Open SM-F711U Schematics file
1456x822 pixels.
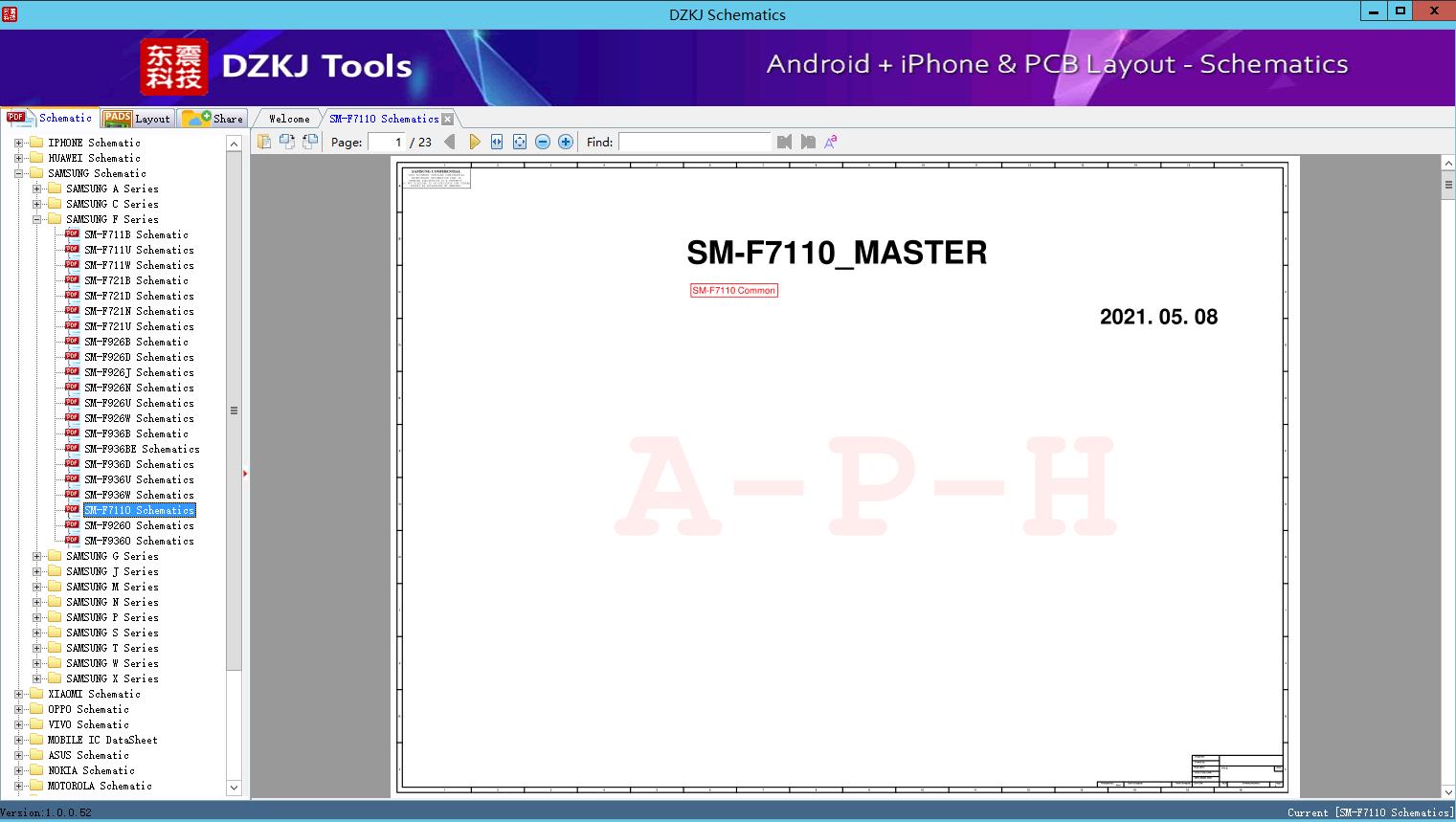coord(139,250)
